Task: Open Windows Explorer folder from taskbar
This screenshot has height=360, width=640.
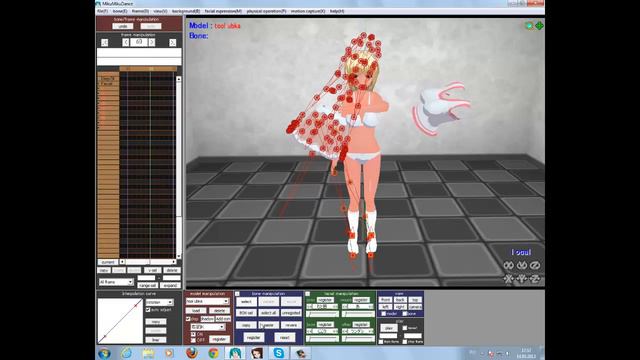Action: click(x=148, y=353)
